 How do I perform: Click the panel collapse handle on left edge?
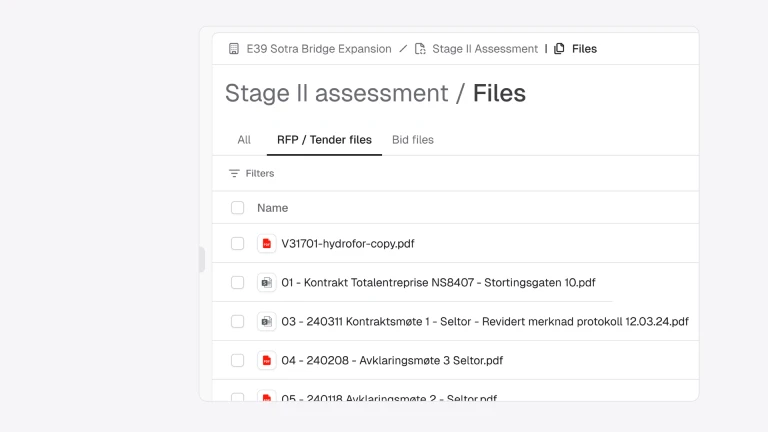(x=202, y=259)
